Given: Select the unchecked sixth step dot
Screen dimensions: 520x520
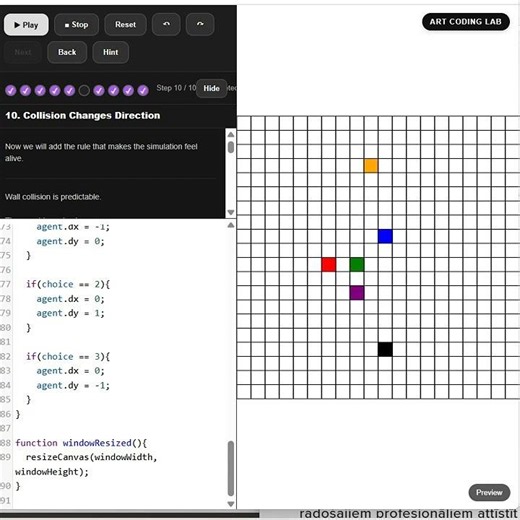Looking at the screenshot, I should [84, 90].
